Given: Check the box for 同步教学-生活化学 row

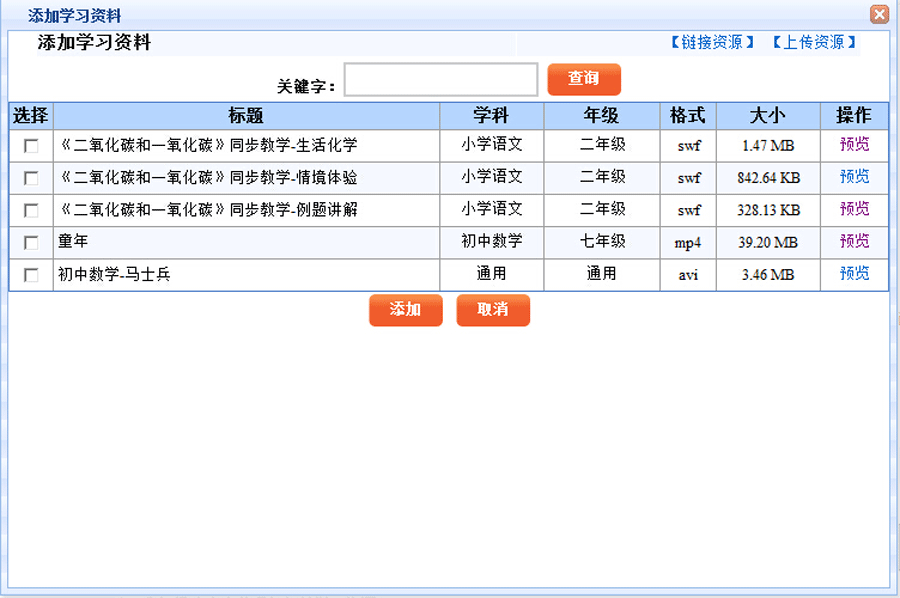Looking at the screenshot, I should pos(31,146).
